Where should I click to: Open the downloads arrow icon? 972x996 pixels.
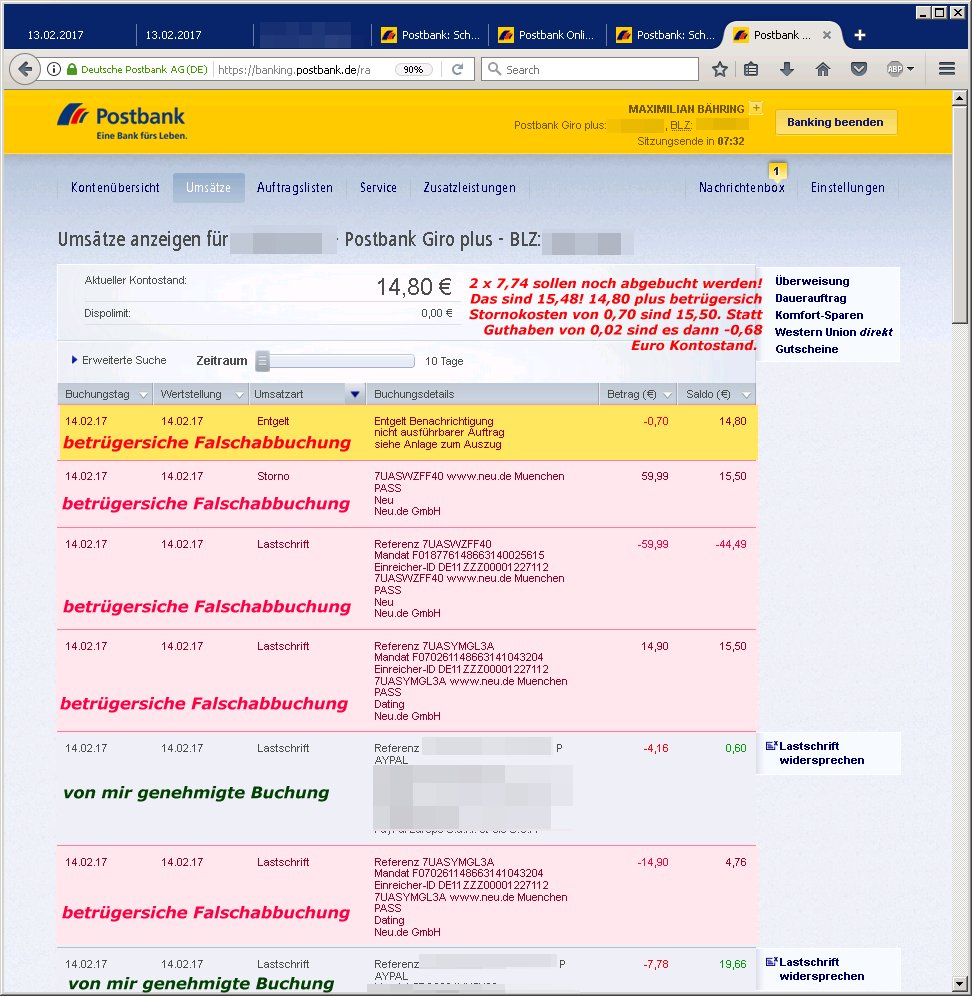(786, 69)
